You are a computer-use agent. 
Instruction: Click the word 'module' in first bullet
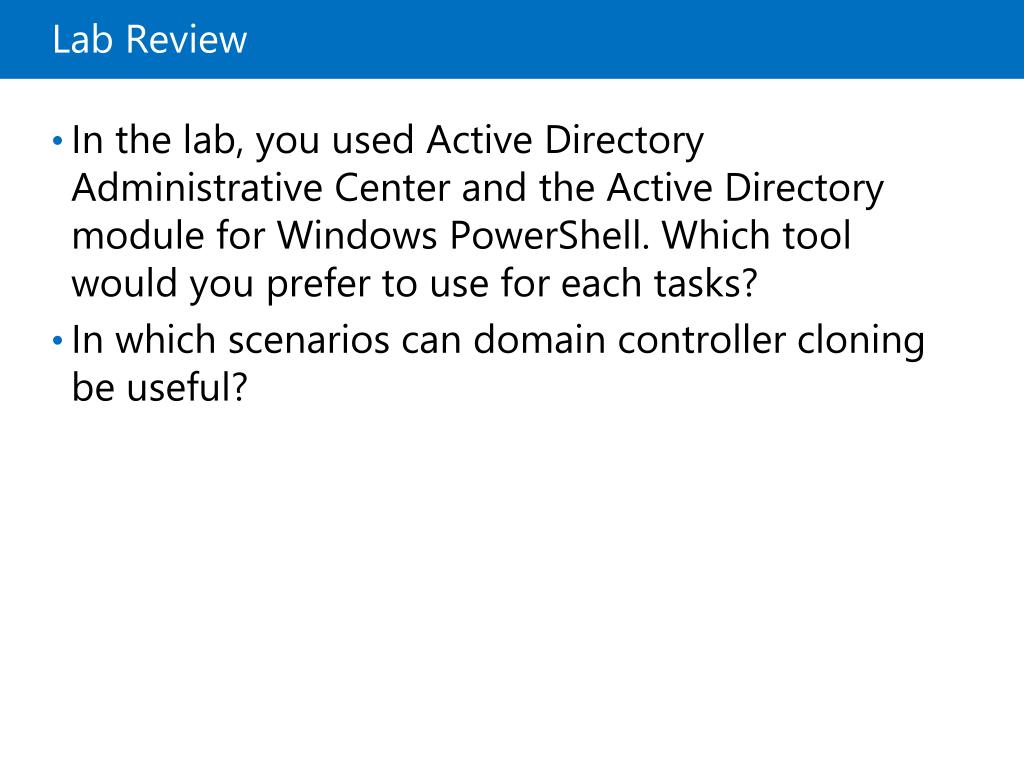point(138,235)
